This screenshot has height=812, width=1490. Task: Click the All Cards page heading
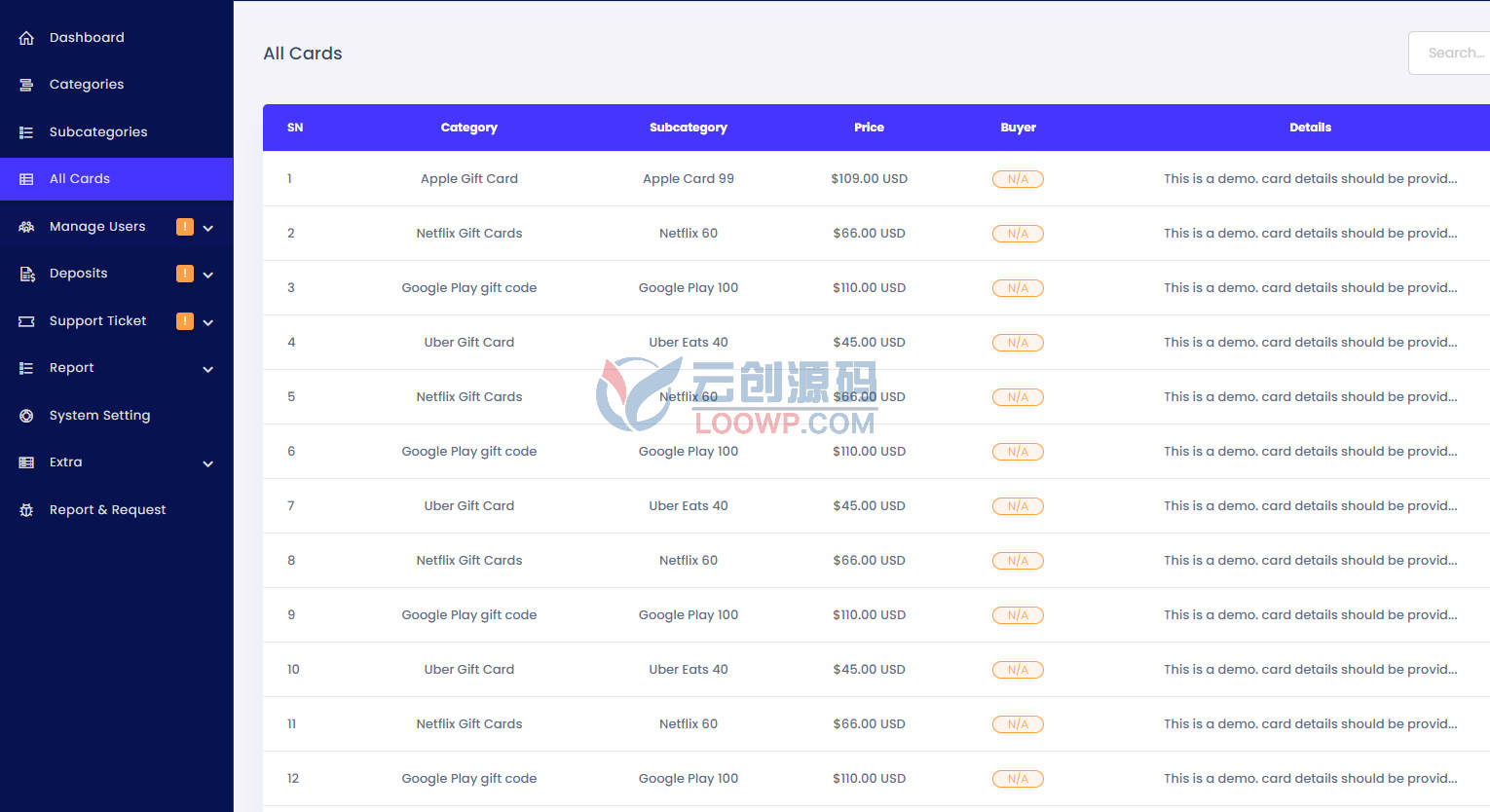tap(303, 54)
